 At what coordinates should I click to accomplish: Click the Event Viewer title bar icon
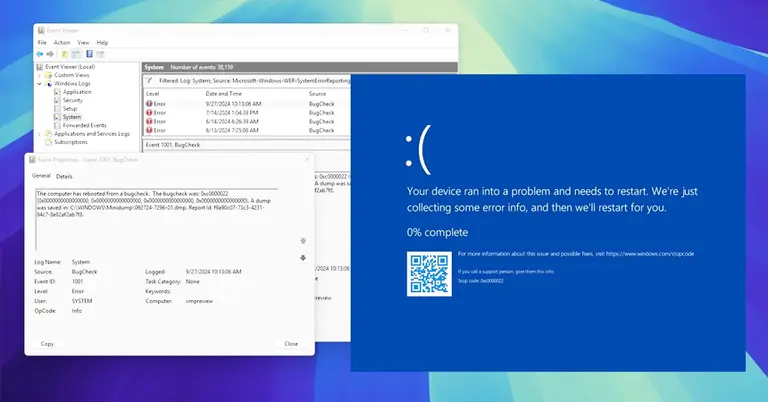41,30
